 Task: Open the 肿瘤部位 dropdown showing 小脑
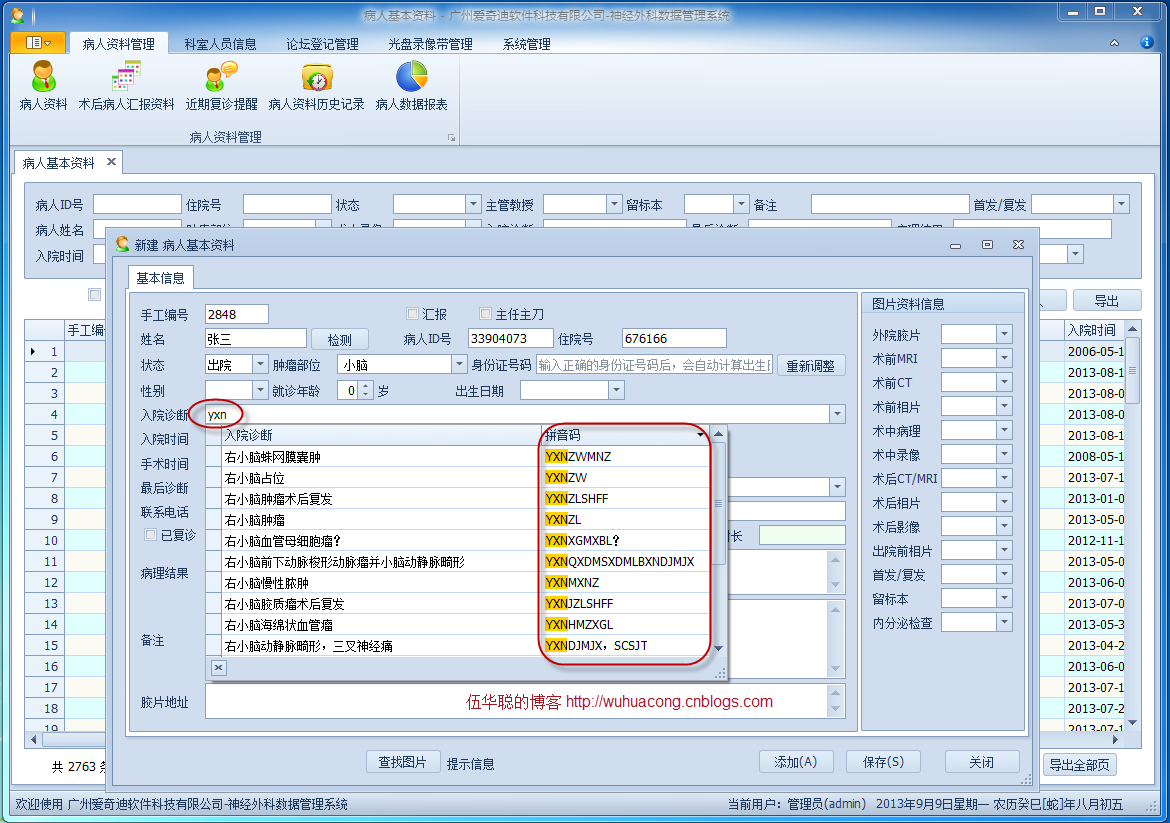[459, 364]
